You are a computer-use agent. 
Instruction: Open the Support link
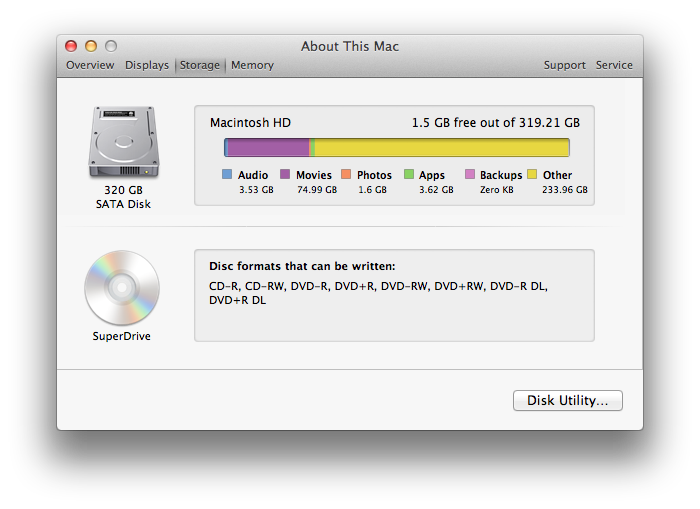tap(564, 65)
